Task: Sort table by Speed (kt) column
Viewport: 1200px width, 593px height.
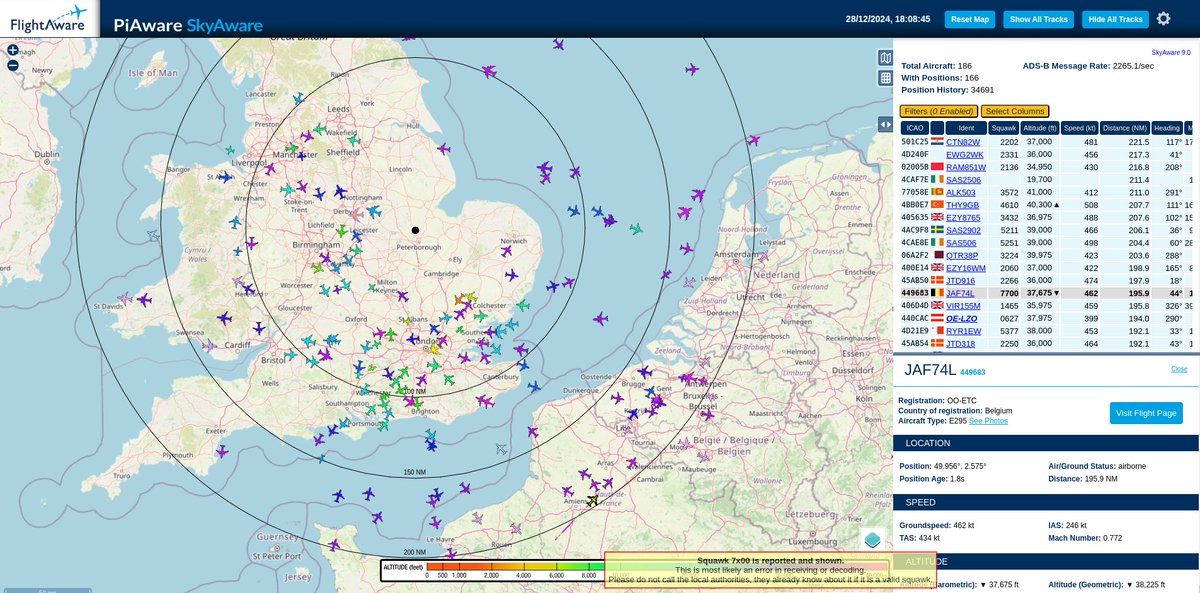Action: point(1079,128)
